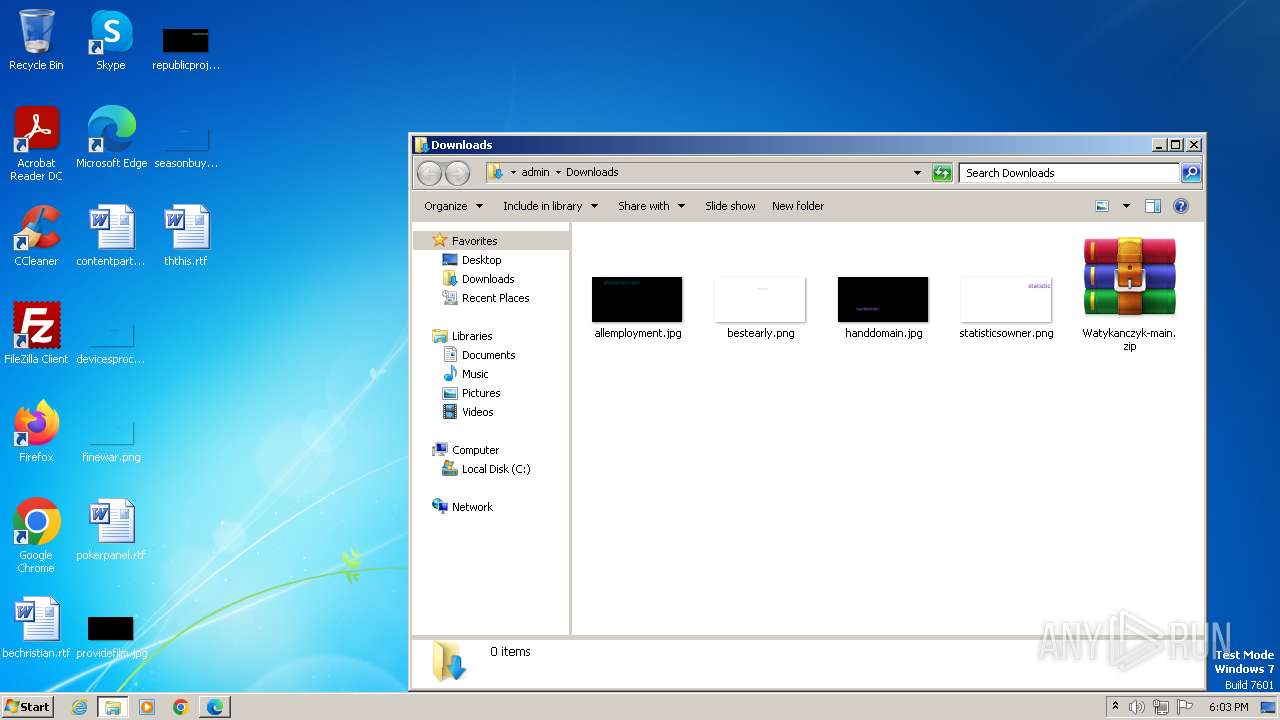Open FileZilla Client shortcut

(x=36, y=334)
